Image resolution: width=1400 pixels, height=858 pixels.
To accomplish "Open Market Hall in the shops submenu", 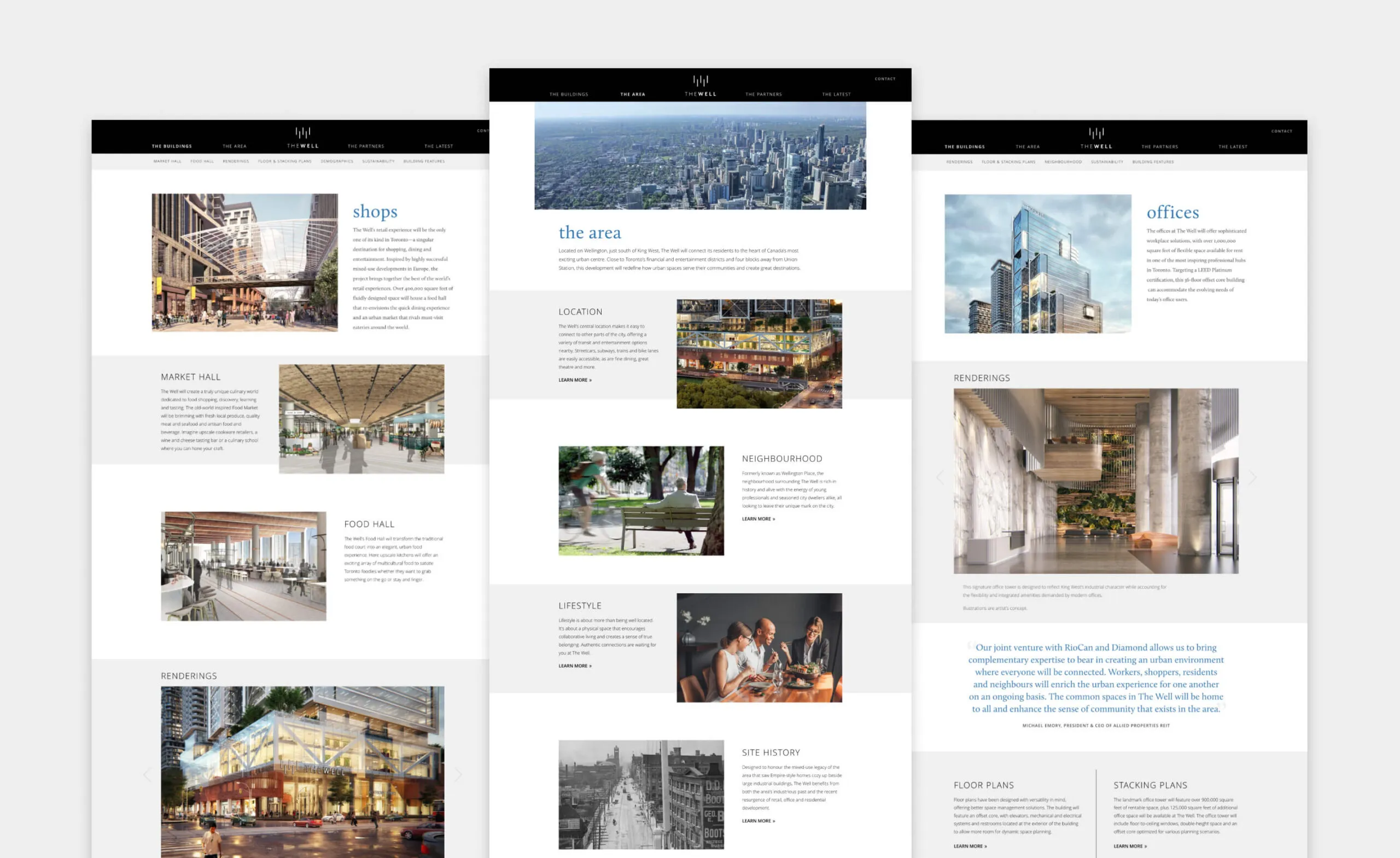I will point(167,161).
